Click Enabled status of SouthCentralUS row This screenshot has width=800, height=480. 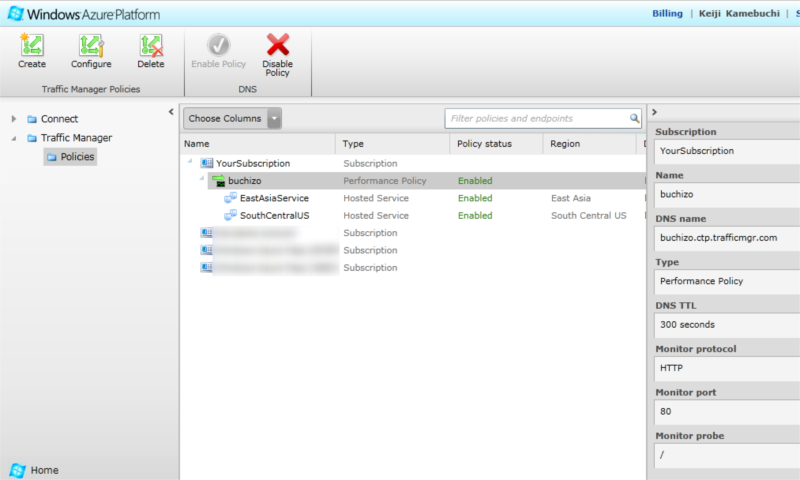point(475,215)
